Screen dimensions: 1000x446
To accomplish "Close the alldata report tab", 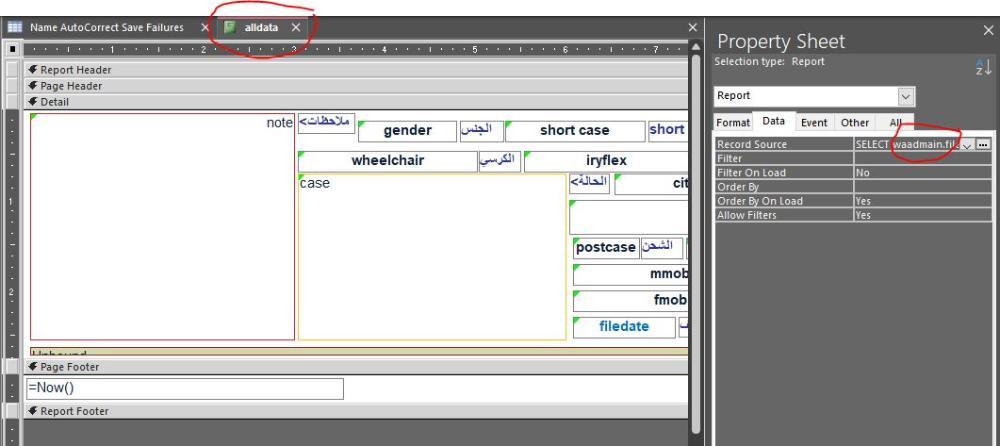I will tap(295, 27).
